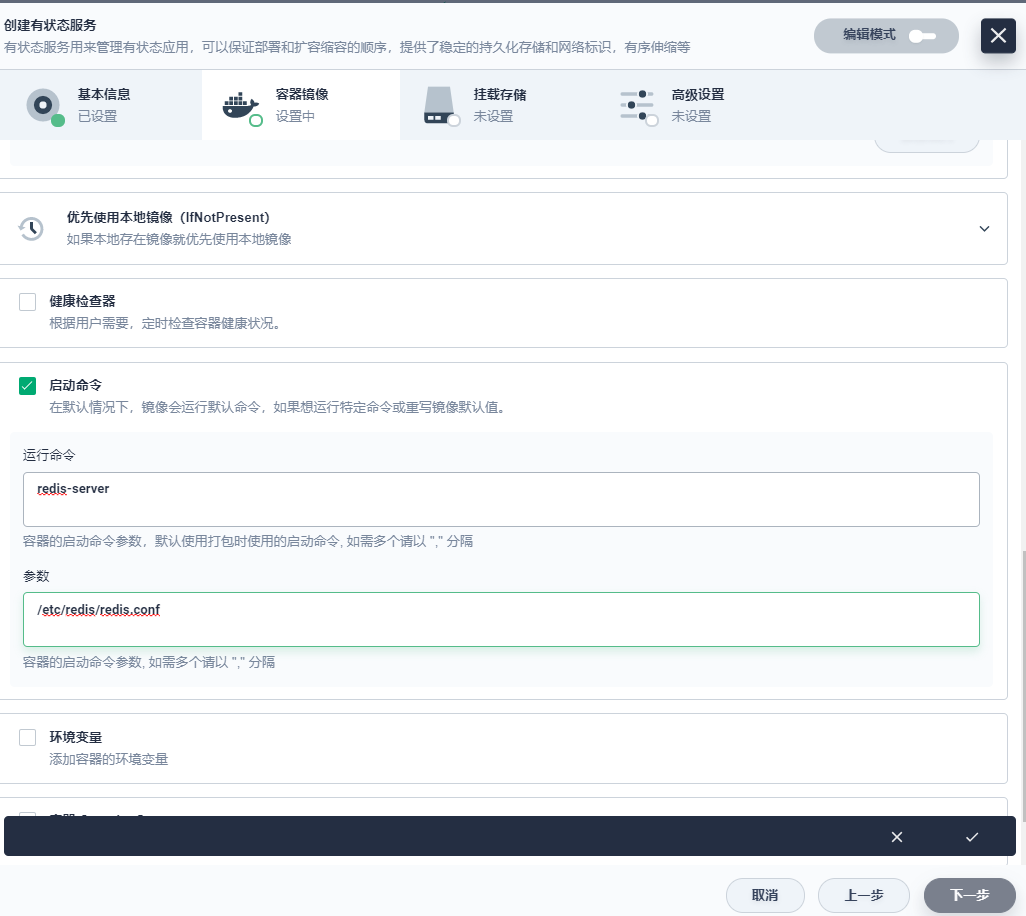
Task: Click the 下一步 next step button
Action: [x=970, y=895]
